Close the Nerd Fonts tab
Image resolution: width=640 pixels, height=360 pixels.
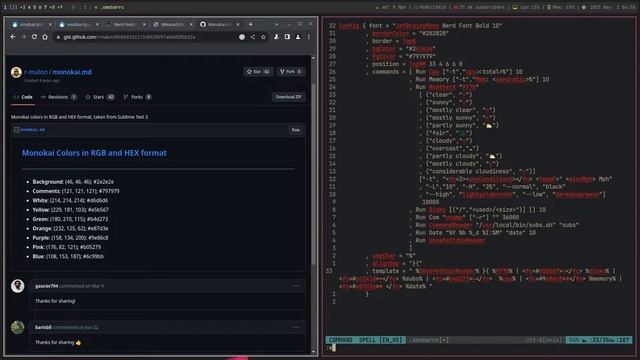coord(144,24)
